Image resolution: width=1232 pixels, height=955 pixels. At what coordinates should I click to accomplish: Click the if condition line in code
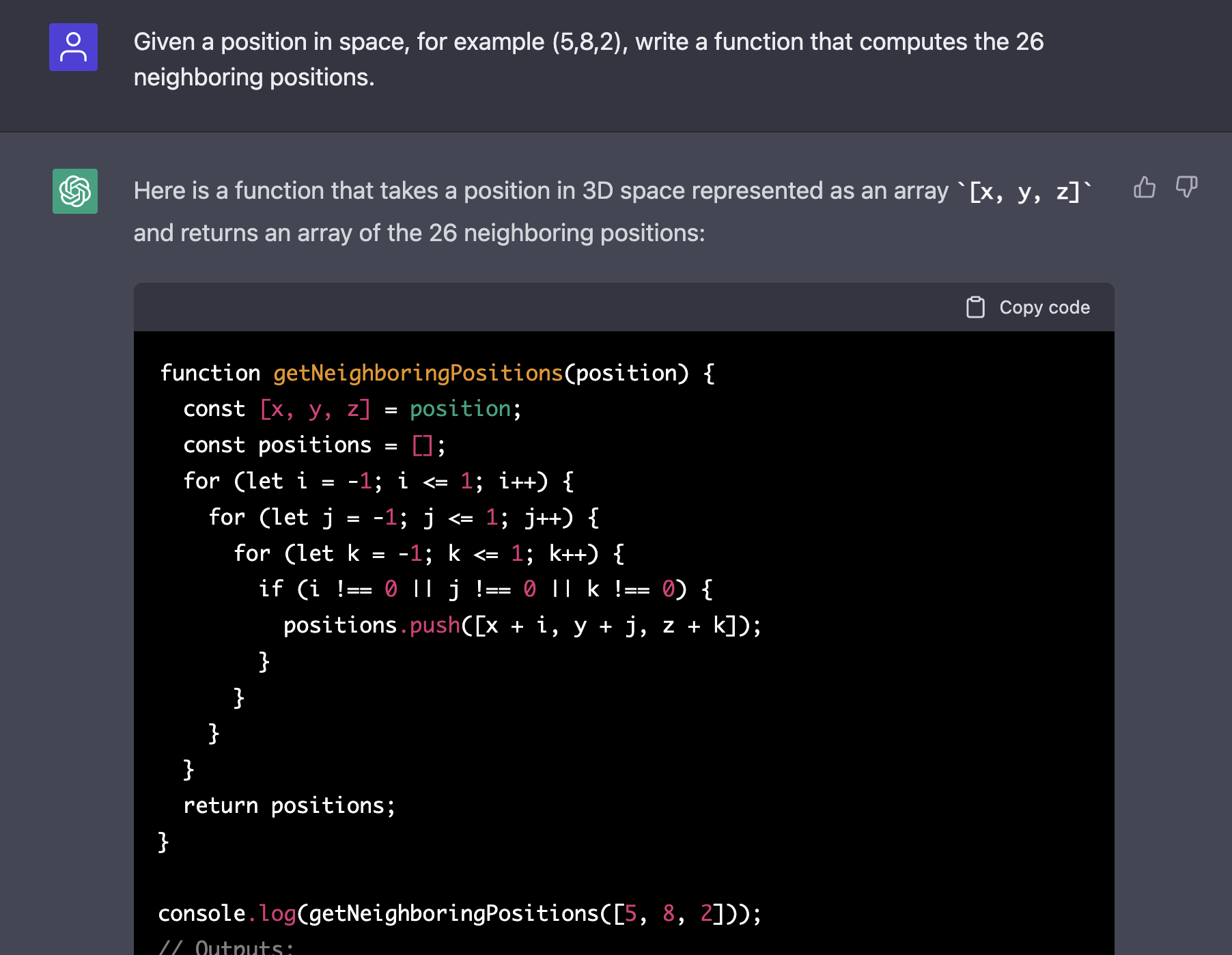[485, 589]
